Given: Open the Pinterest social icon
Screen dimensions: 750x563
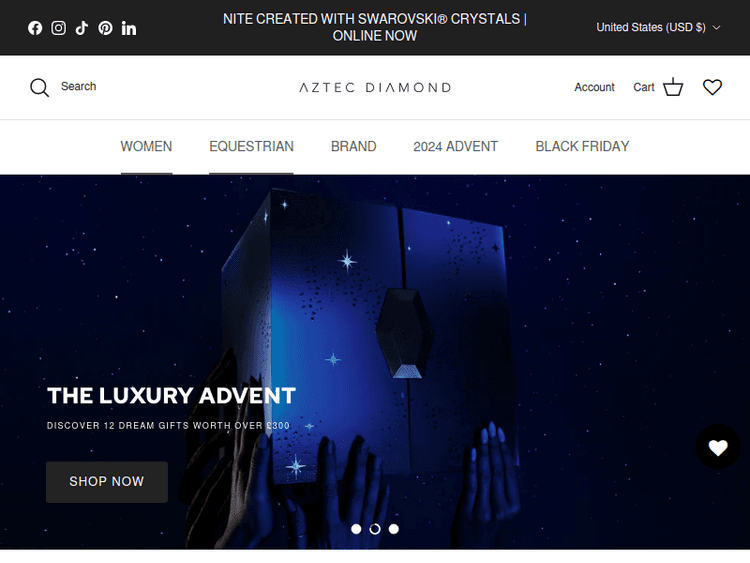Looking at the screenshot, I should pos(105,28).
